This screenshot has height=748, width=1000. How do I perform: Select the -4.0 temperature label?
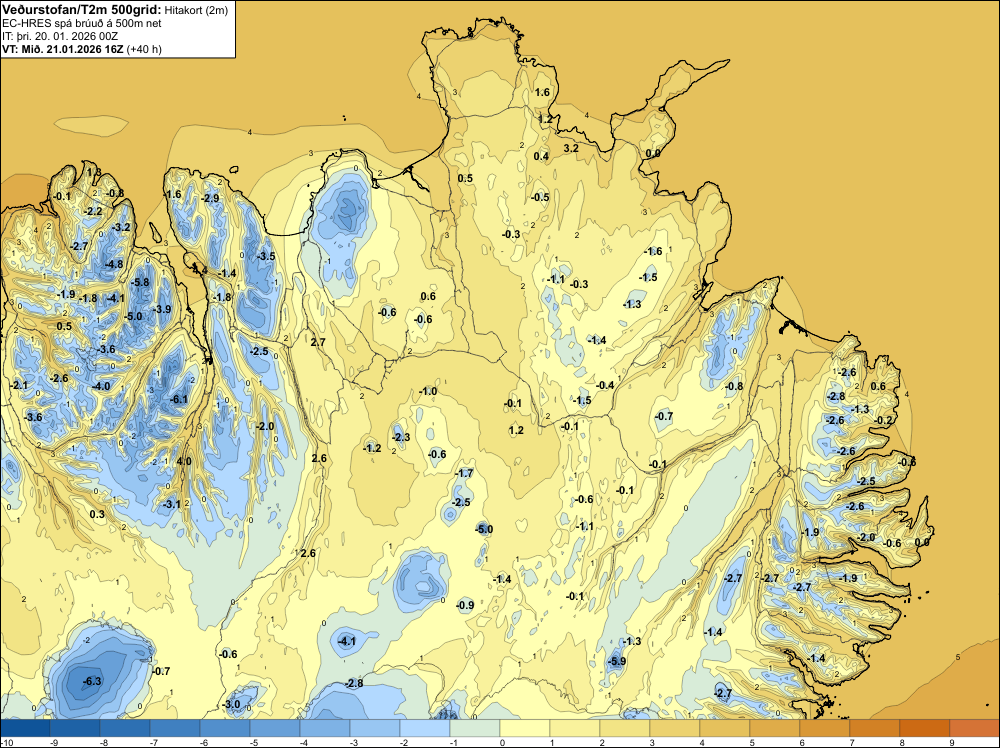[x=101, y=386]
